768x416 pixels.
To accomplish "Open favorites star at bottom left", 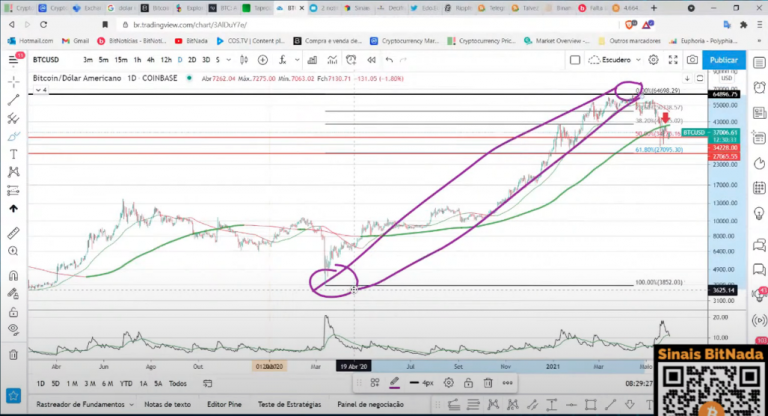I will pyautogui.click(x=13, y=395).
